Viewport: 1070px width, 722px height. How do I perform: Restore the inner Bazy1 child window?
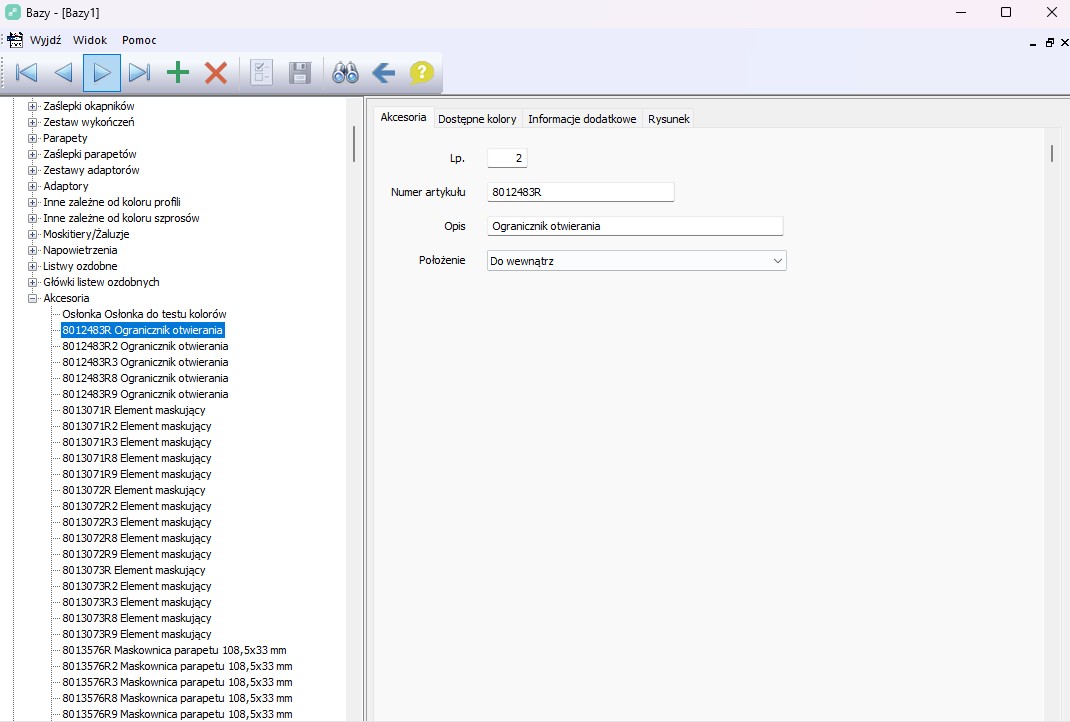tap(1050, 42)
